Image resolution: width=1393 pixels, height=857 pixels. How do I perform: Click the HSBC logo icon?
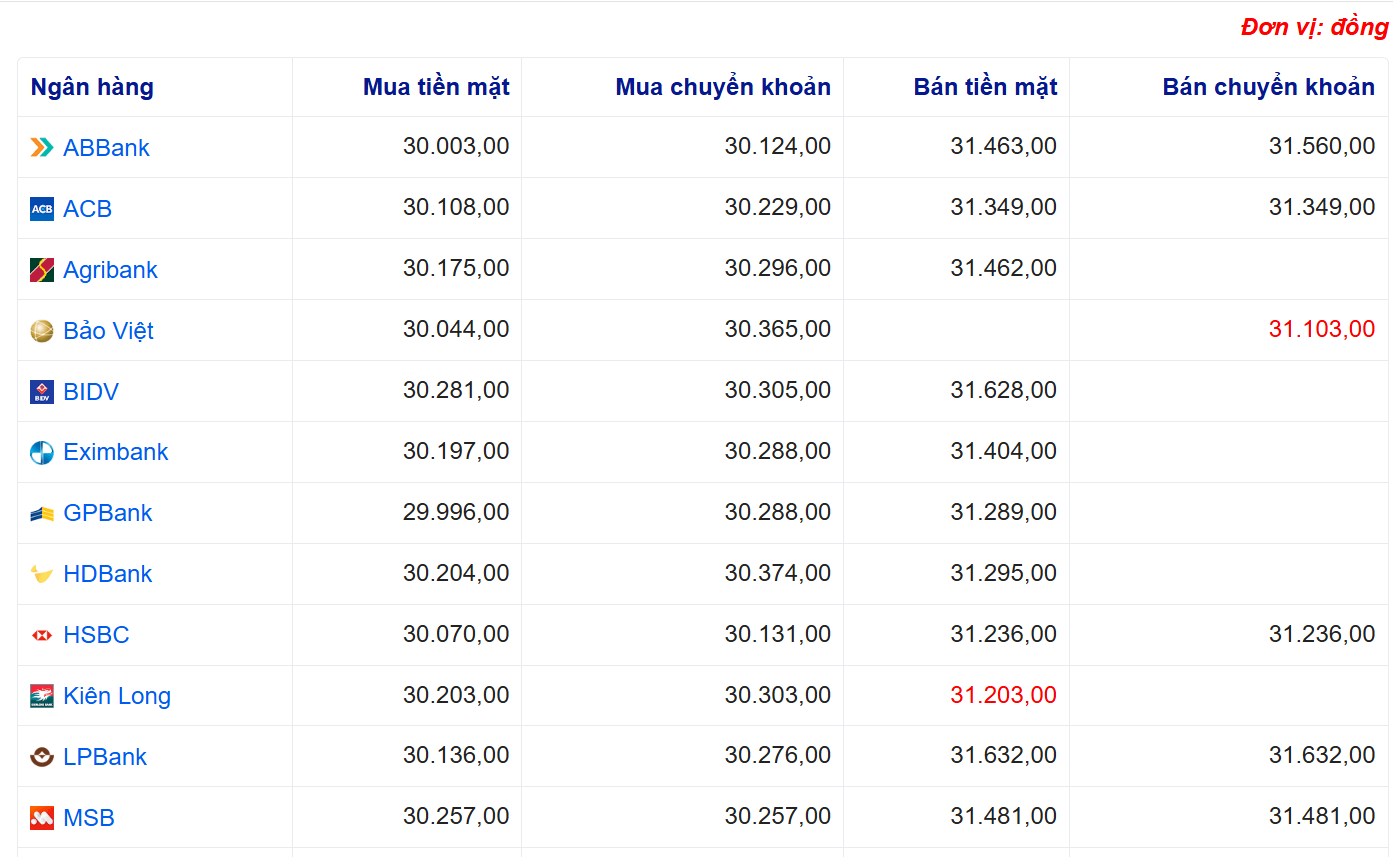(42, 635)
